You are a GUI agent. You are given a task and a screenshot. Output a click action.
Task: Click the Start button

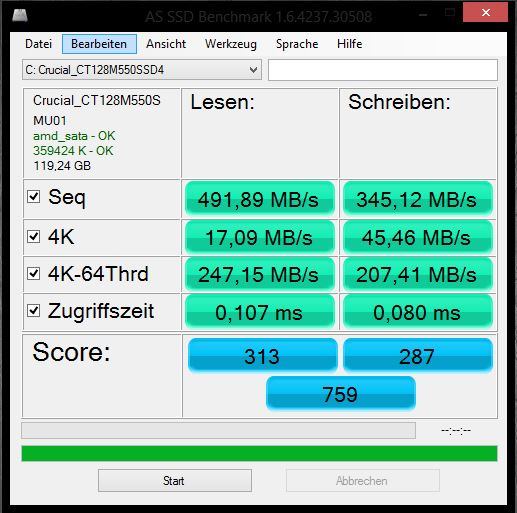pos(175,481)
